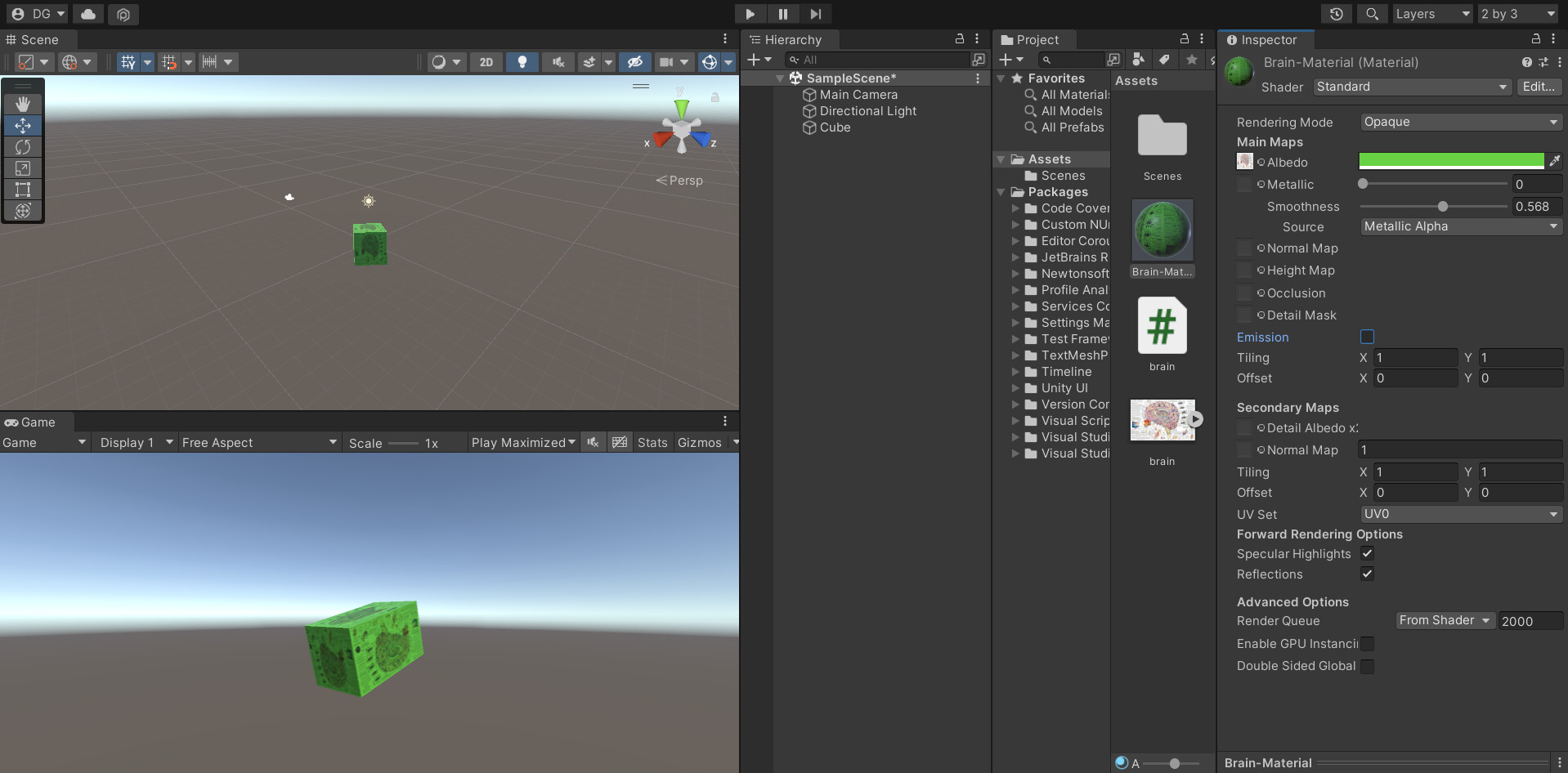
Task: Show Stats in Game view
Action: tap(652, 442)
